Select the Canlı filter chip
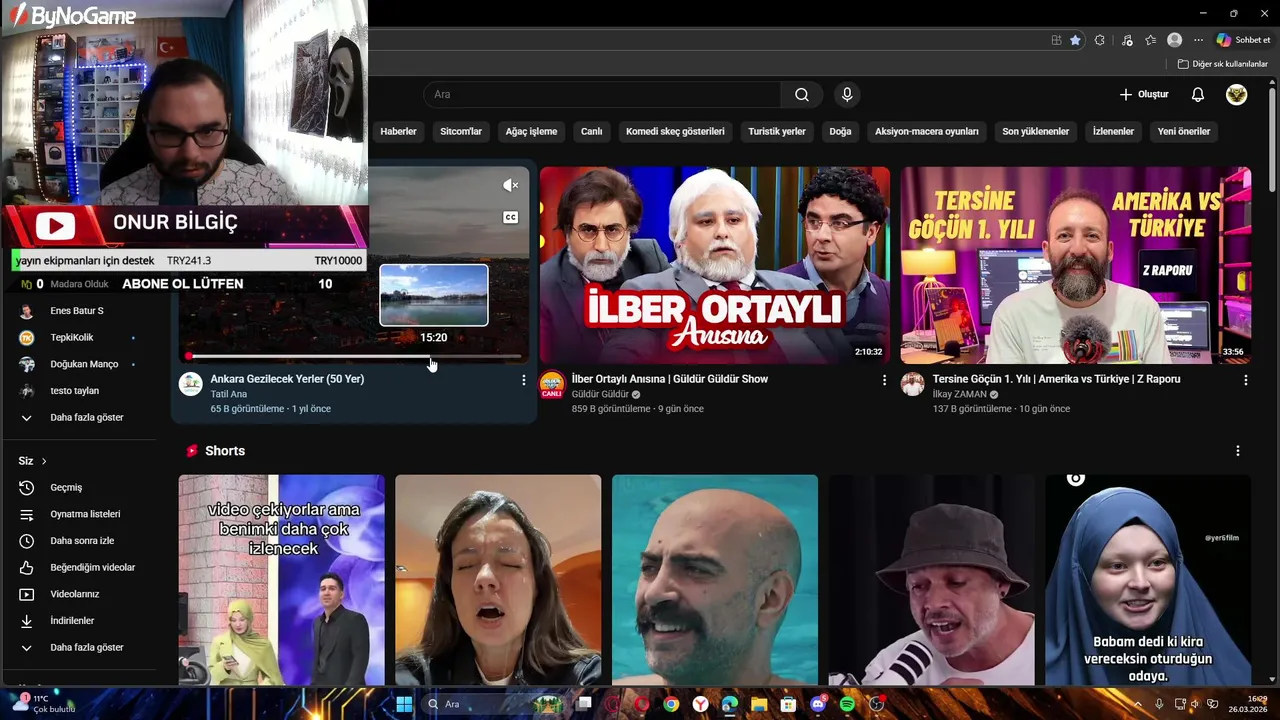The height and width of the screenshot is (720, 1280). click(x=592, y=131)
